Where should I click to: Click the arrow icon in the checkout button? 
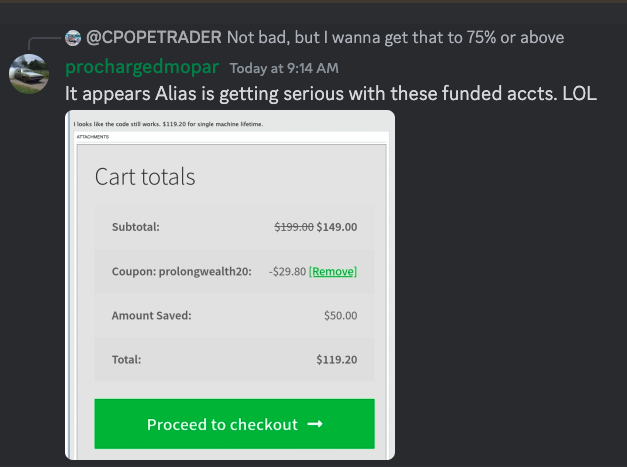coord(315,424)
